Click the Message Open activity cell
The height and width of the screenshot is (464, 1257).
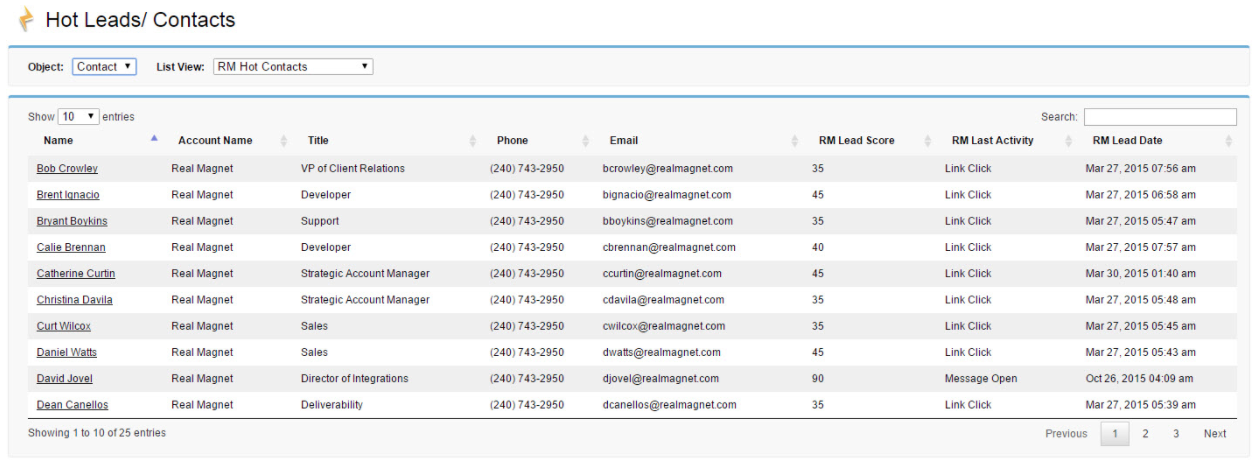coord(981,378)
